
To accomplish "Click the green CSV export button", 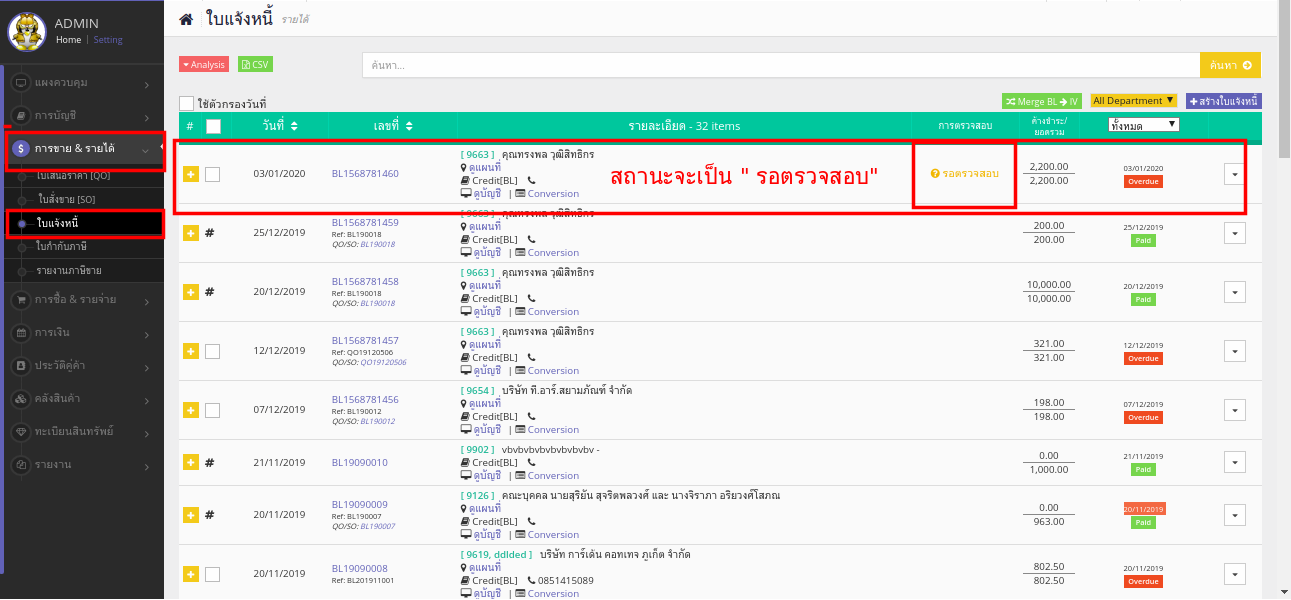I will pos(255,64).
